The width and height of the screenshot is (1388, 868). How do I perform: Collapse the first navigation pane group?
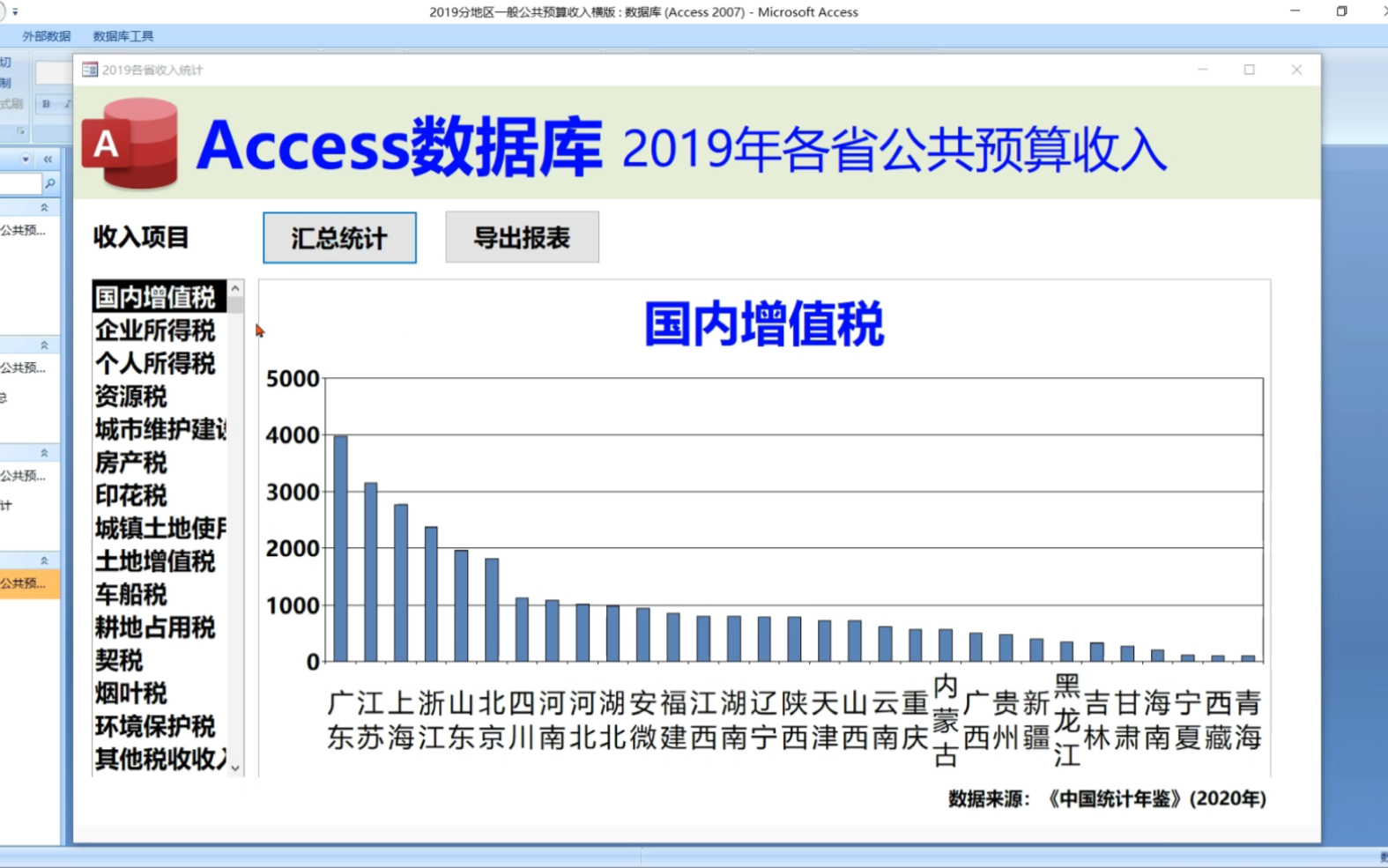(44, 207)
